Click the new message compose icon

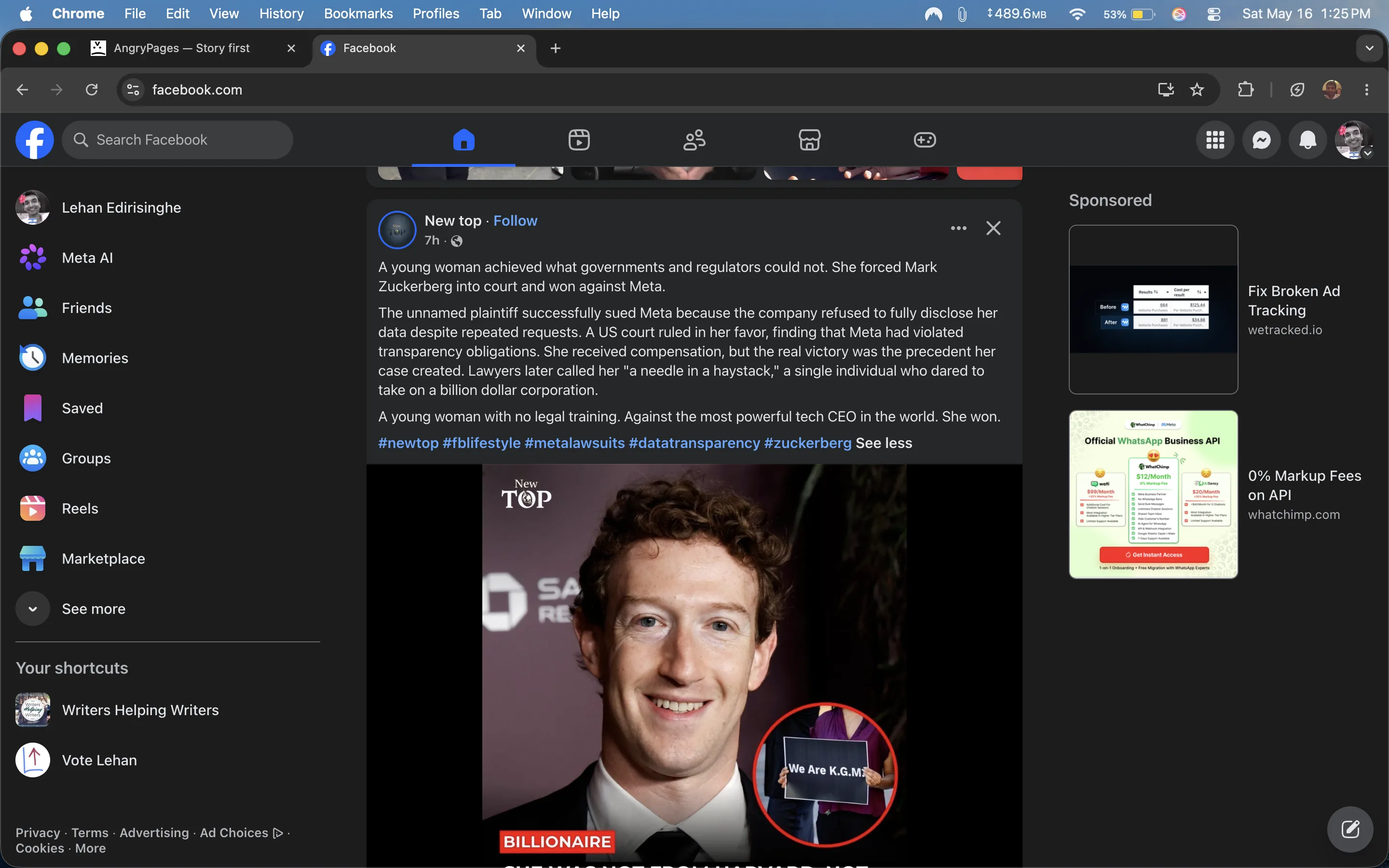point(1350,829)
